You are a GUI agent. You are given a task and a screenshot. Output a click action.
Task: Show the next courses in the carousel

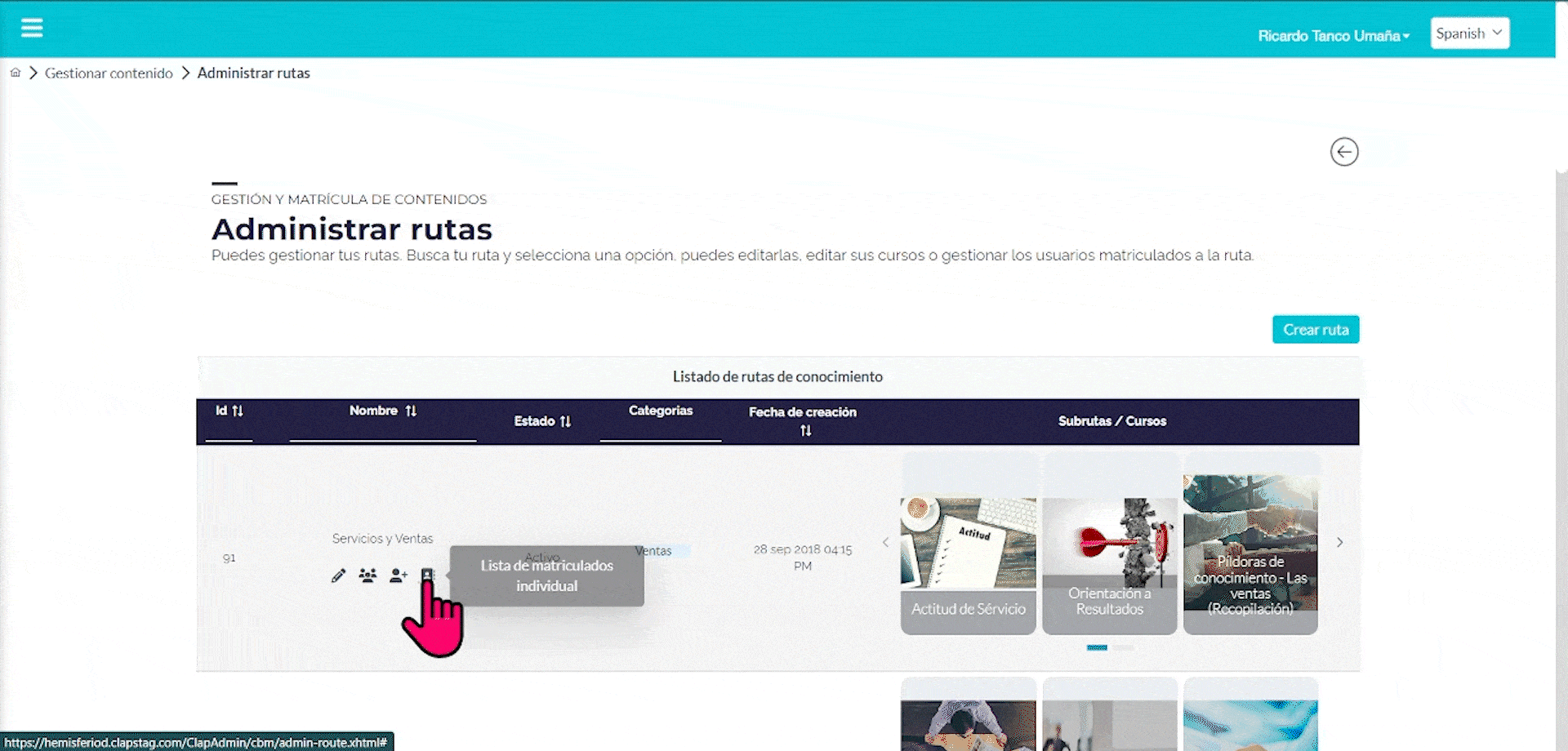(1339, 542)
